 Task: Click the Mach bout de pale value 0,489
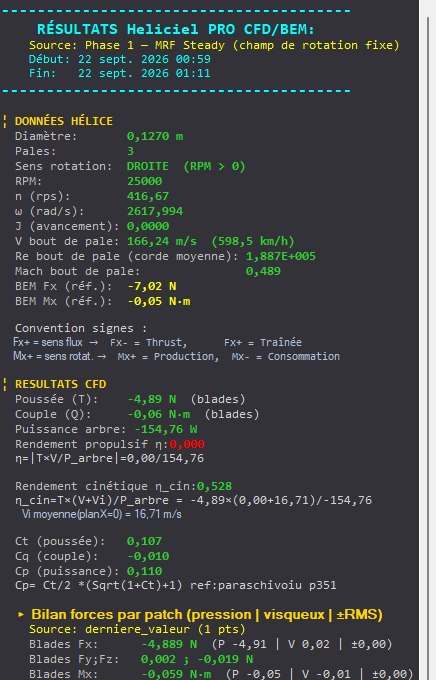coord(263,271)
